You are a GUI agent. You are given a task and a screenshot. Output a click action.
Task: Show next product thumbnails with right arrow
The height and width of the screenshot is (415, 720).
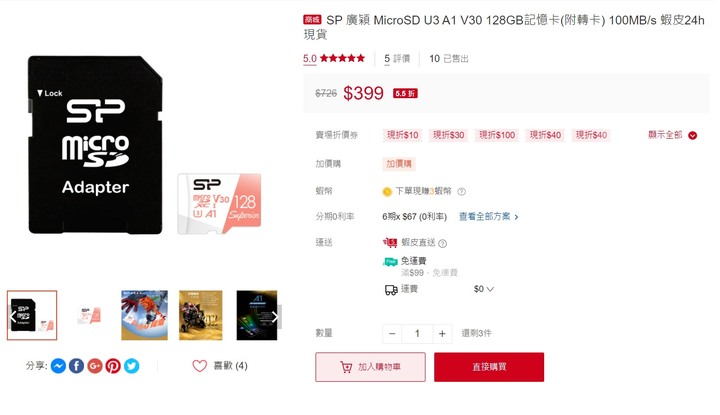click(275, 317)
